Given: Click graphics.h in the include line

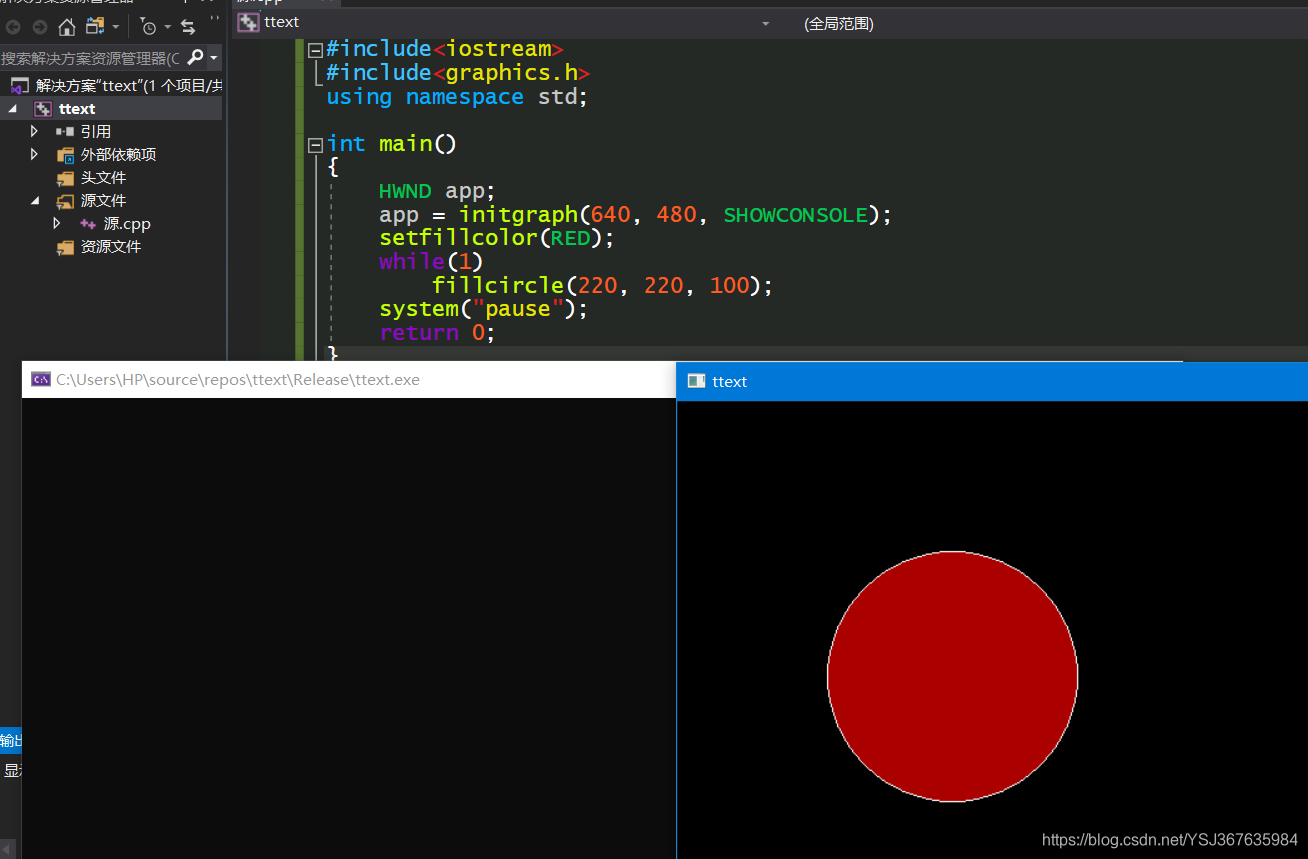Looking at the screenshot, I should (x=511, y=73).
